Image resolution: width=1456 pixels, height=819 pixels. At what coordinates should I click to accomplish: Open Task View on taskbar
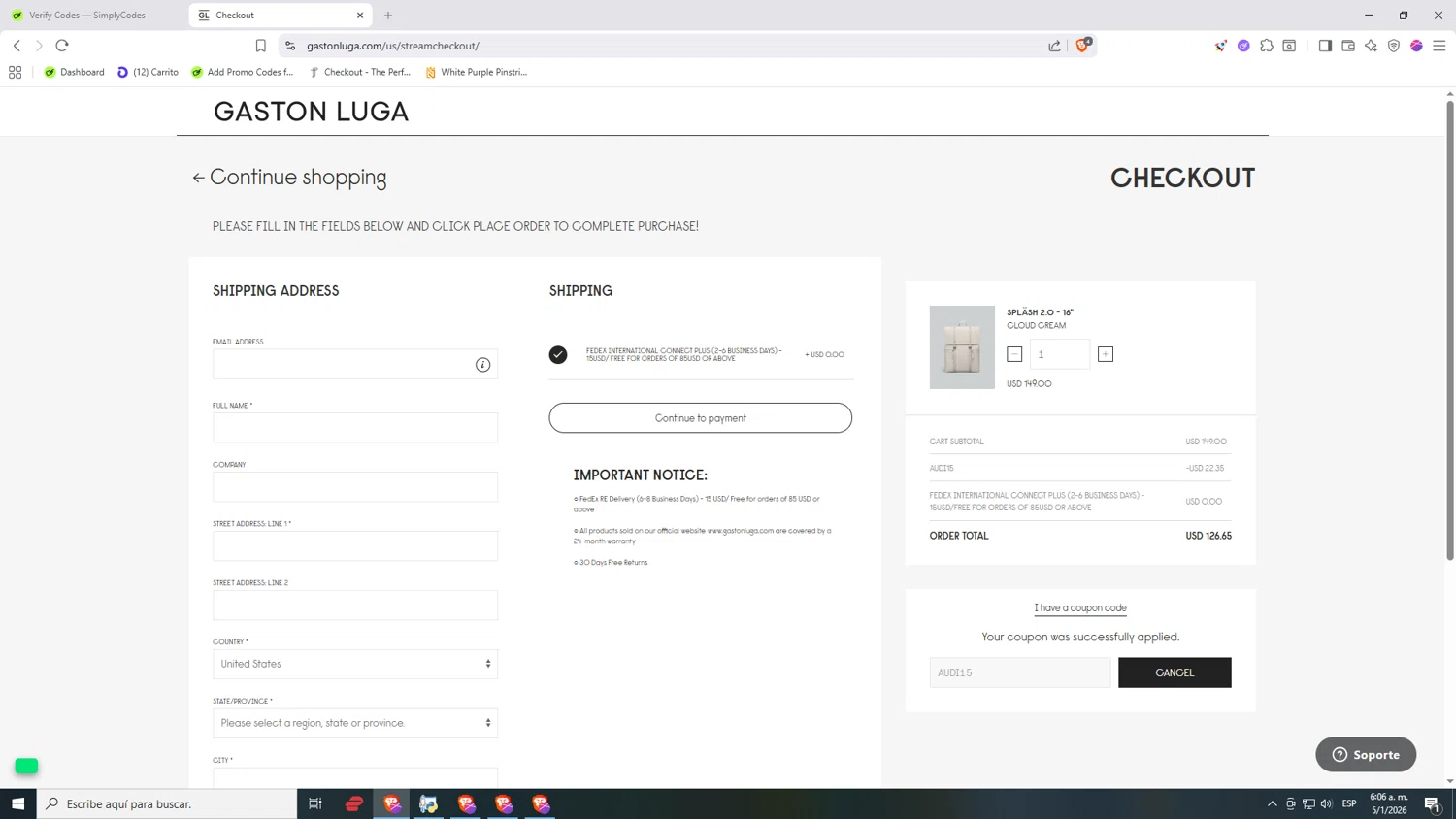tap(314, 803)
